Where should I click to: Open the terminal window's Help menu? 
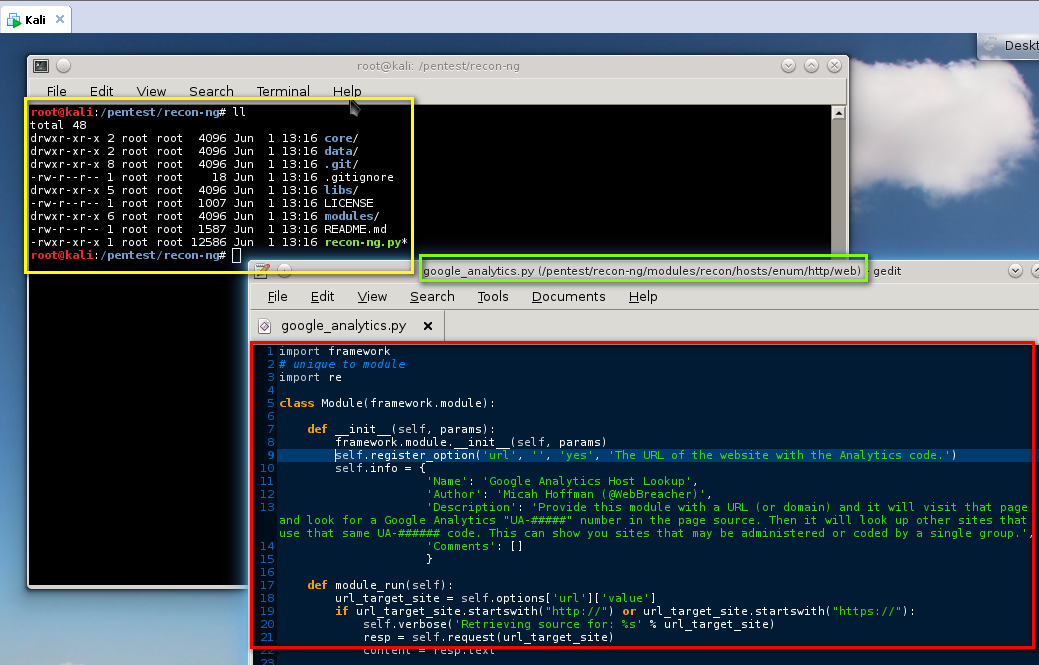coord(347,91)
